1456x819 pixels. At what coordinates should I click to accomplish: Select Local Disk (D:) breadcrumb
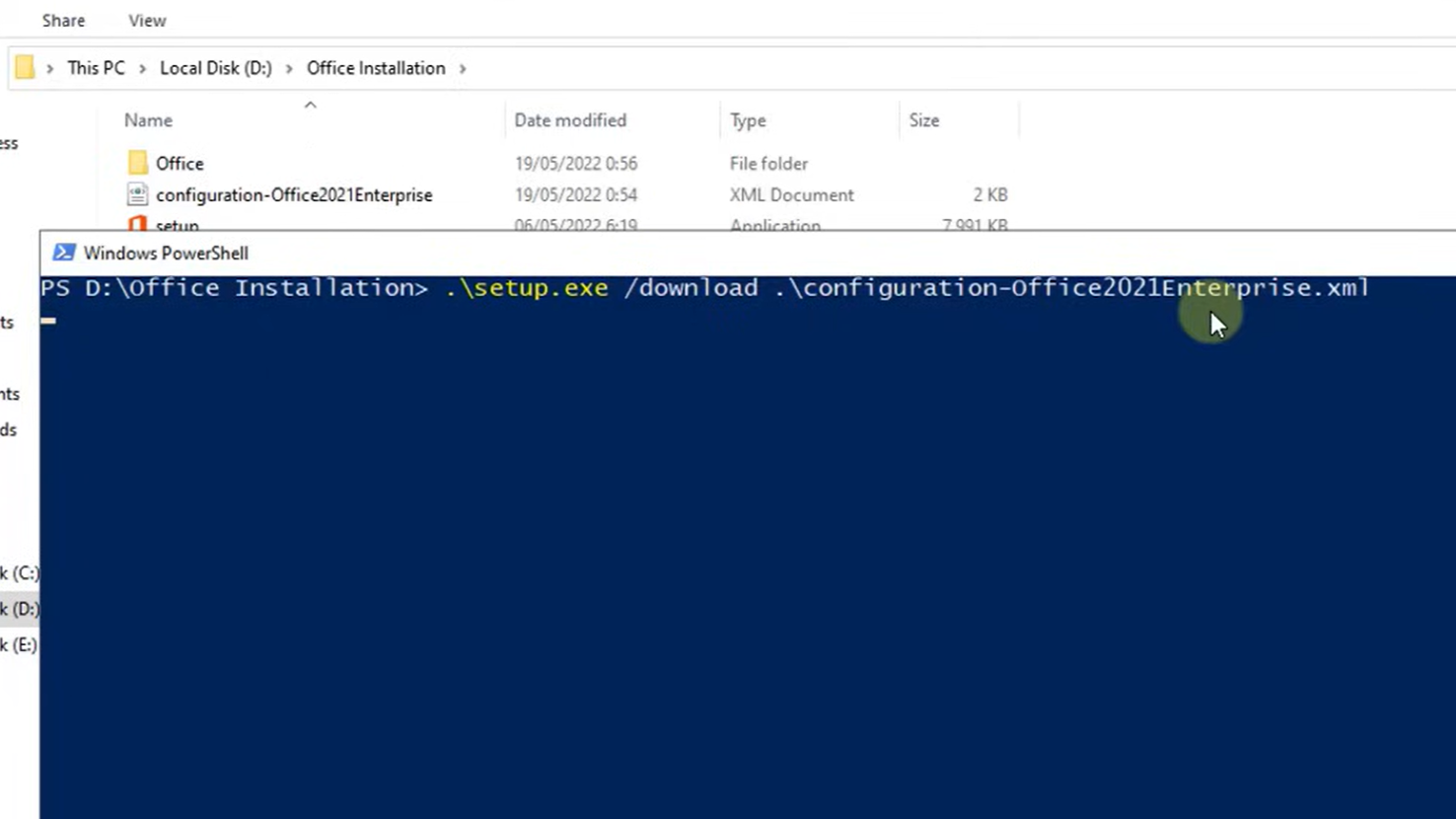216,68
